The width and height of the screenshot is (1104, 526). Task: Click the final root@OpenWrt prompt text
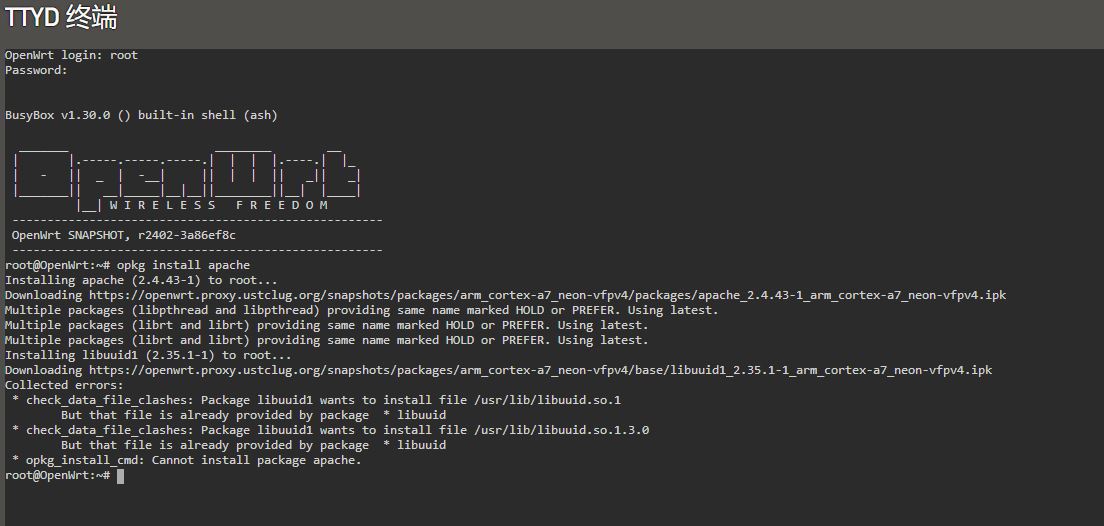57,475
